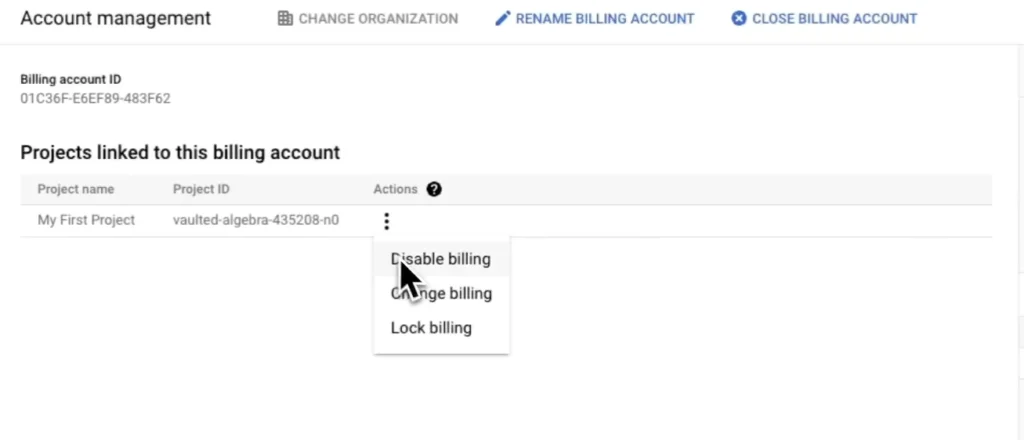Select Disable billing from the actions menu
Viewport: 1024px width, 440px height.
pos(441,259)
